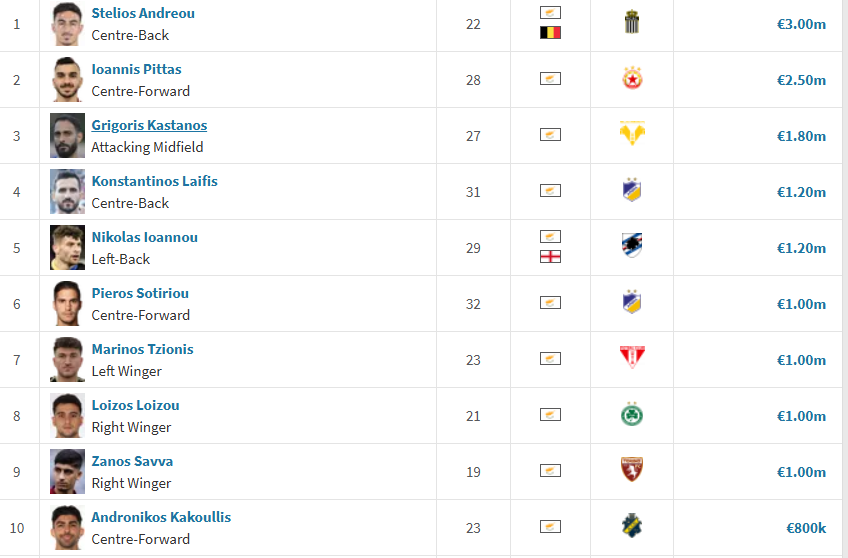
Task: Open Nikolas Ioannou's Sampdoria club crest
Action: click(632, 245)
